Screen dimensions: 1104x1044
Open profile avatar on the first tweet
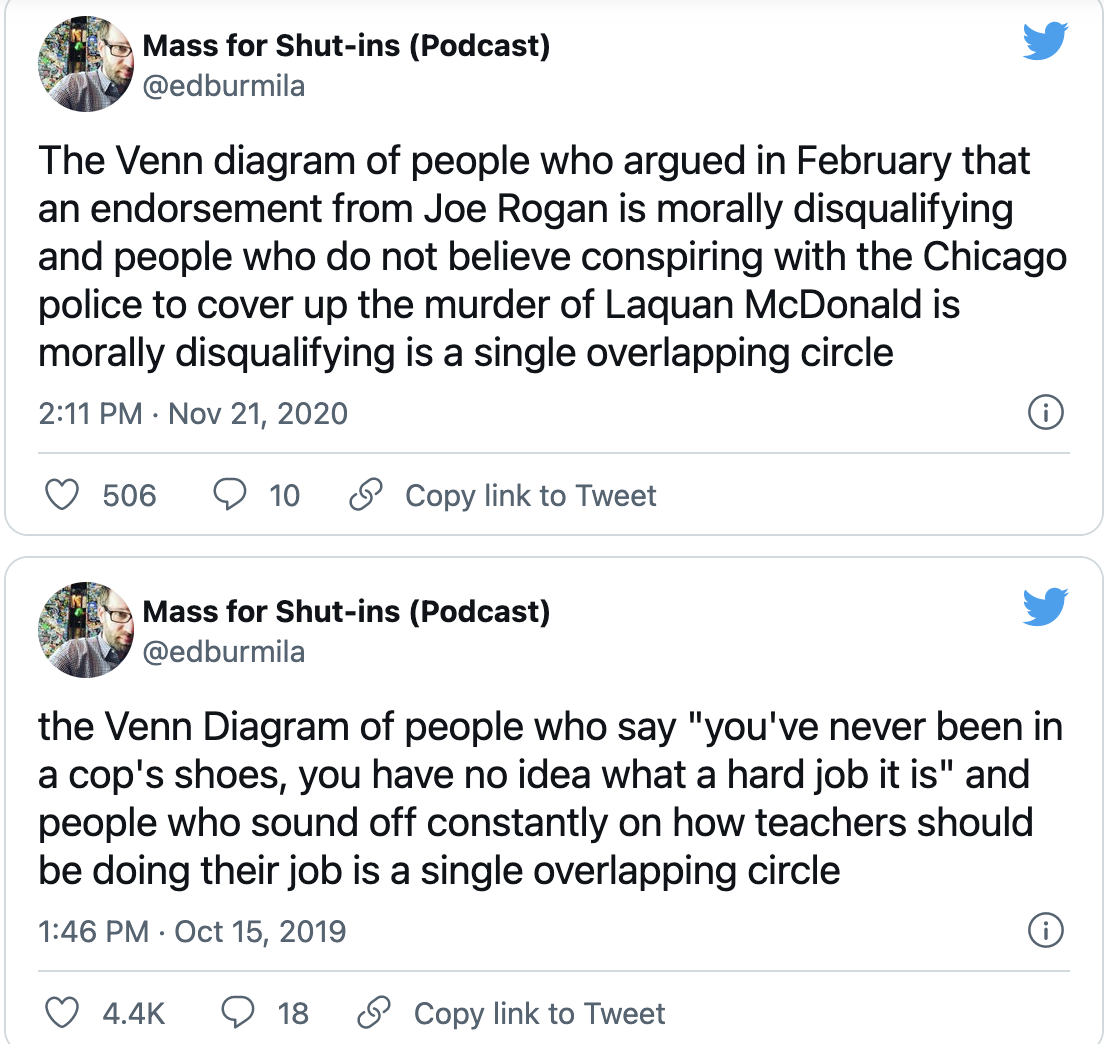[86, 64]
